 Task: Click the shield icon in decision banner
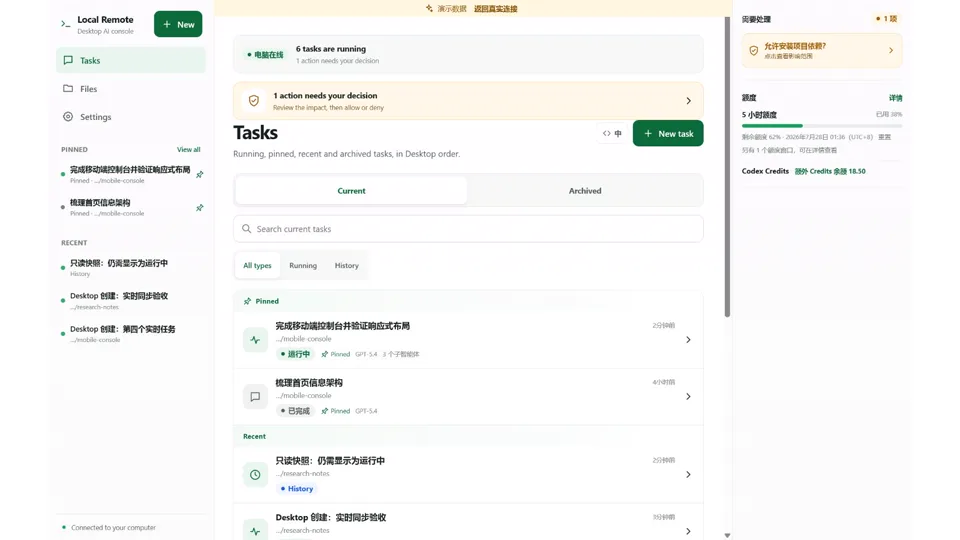253,100
